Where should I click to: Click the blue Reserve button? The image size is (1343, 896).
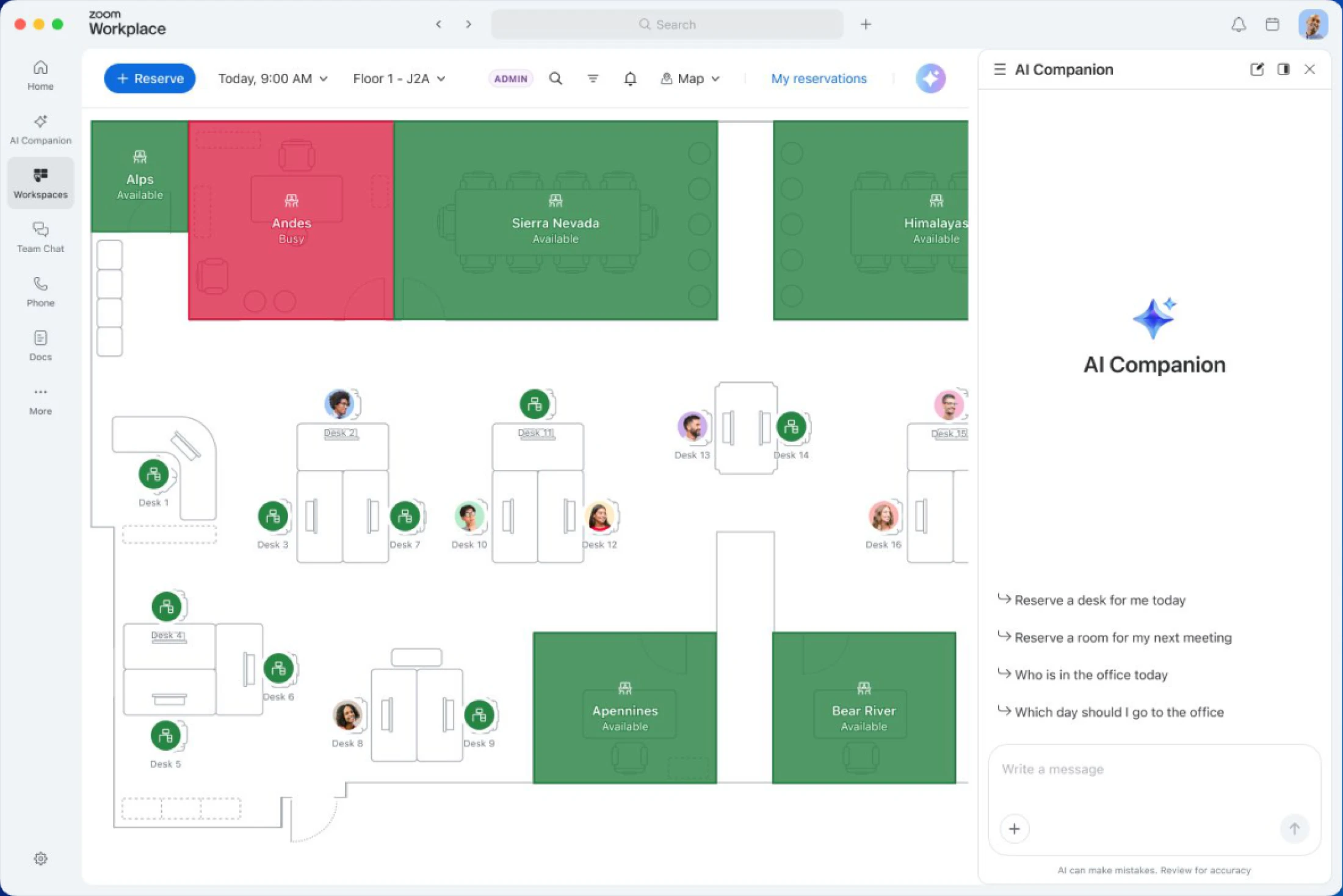click(150, 78)
